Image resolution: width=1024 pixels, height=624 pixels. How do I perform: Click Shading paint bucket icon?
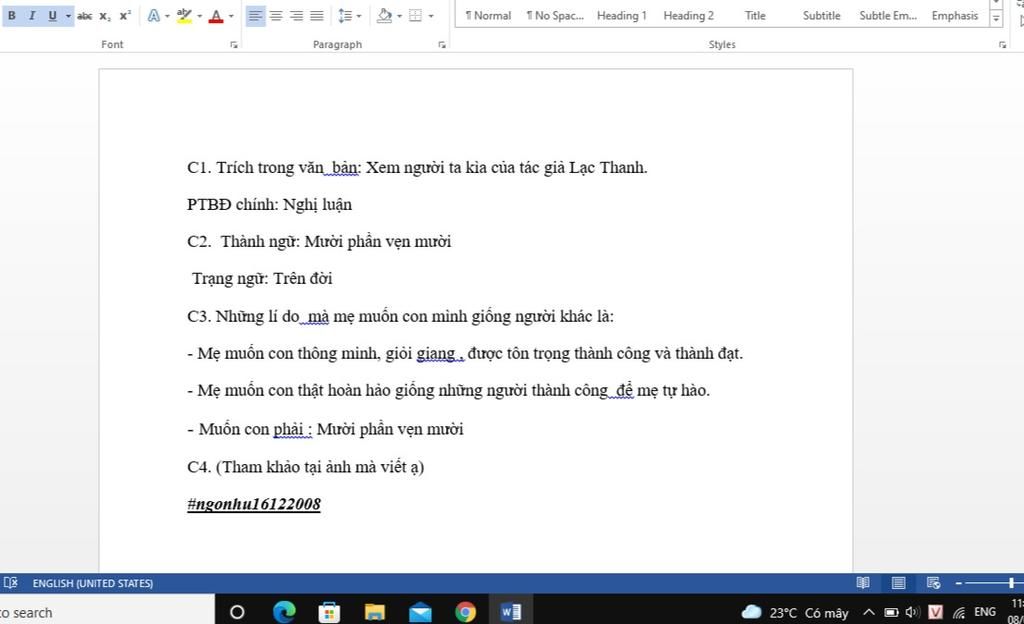(385, 16)
